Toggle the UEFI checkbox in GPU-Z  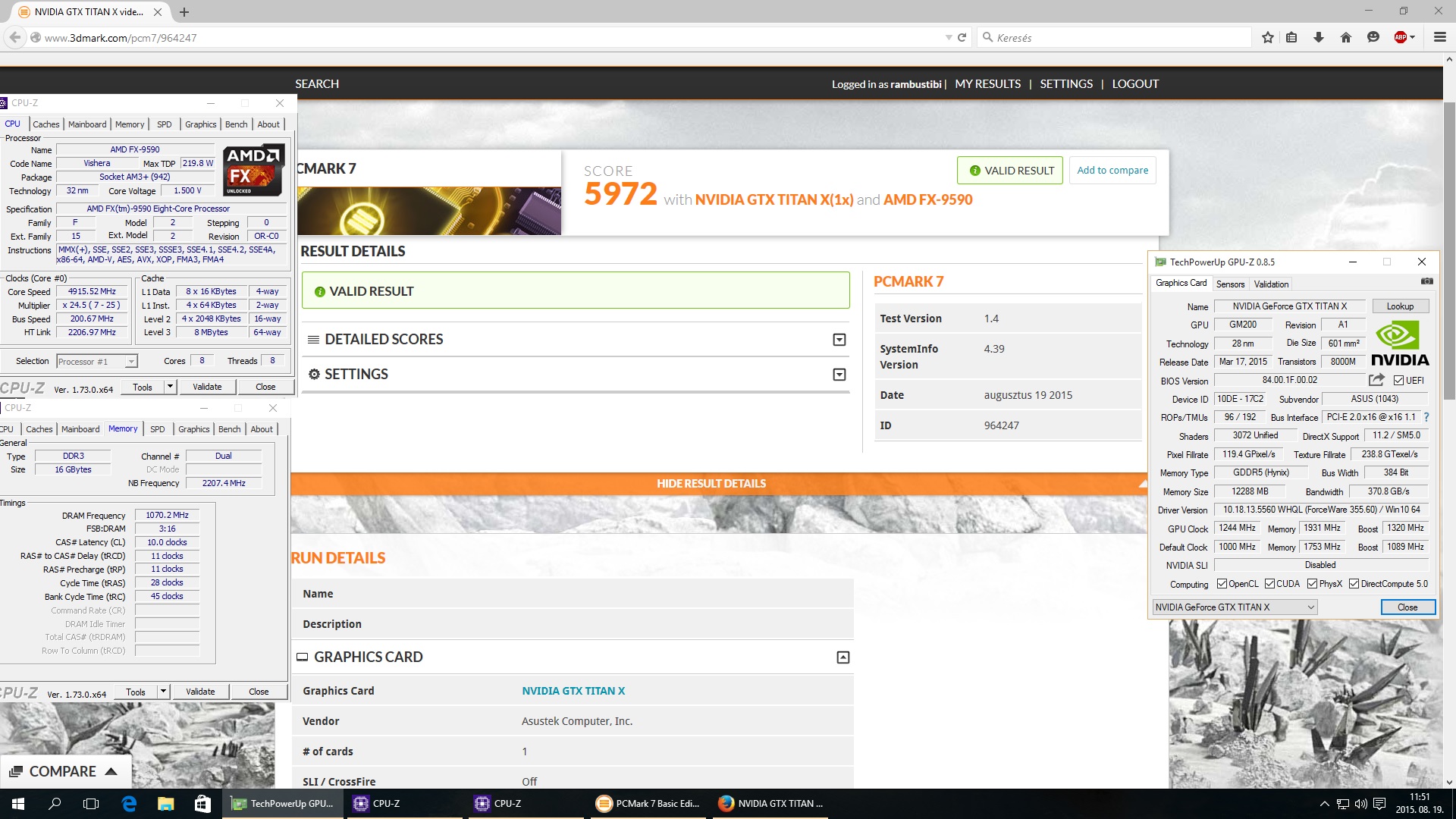[x=1398, y=381]
